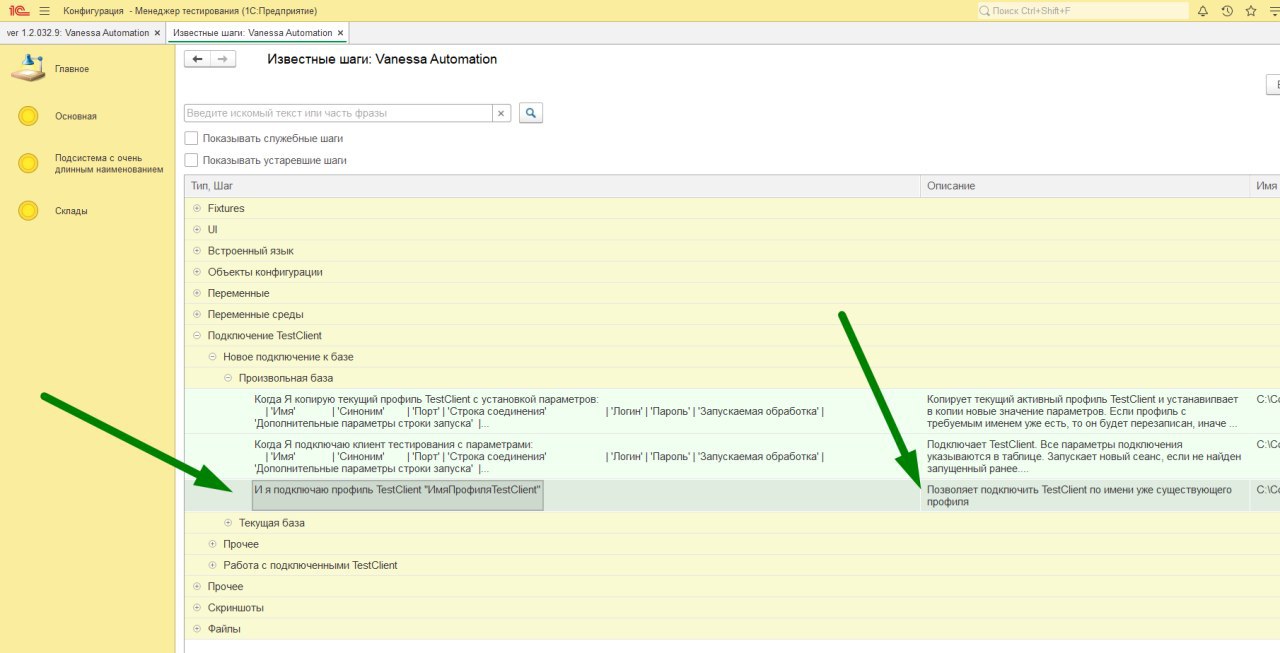Image resolution: width=1280 pixels, height=653 pixels.
Task: Switch to ver 1.2.032.9: Vanessa Automation tab
Action: pos(78,33)
